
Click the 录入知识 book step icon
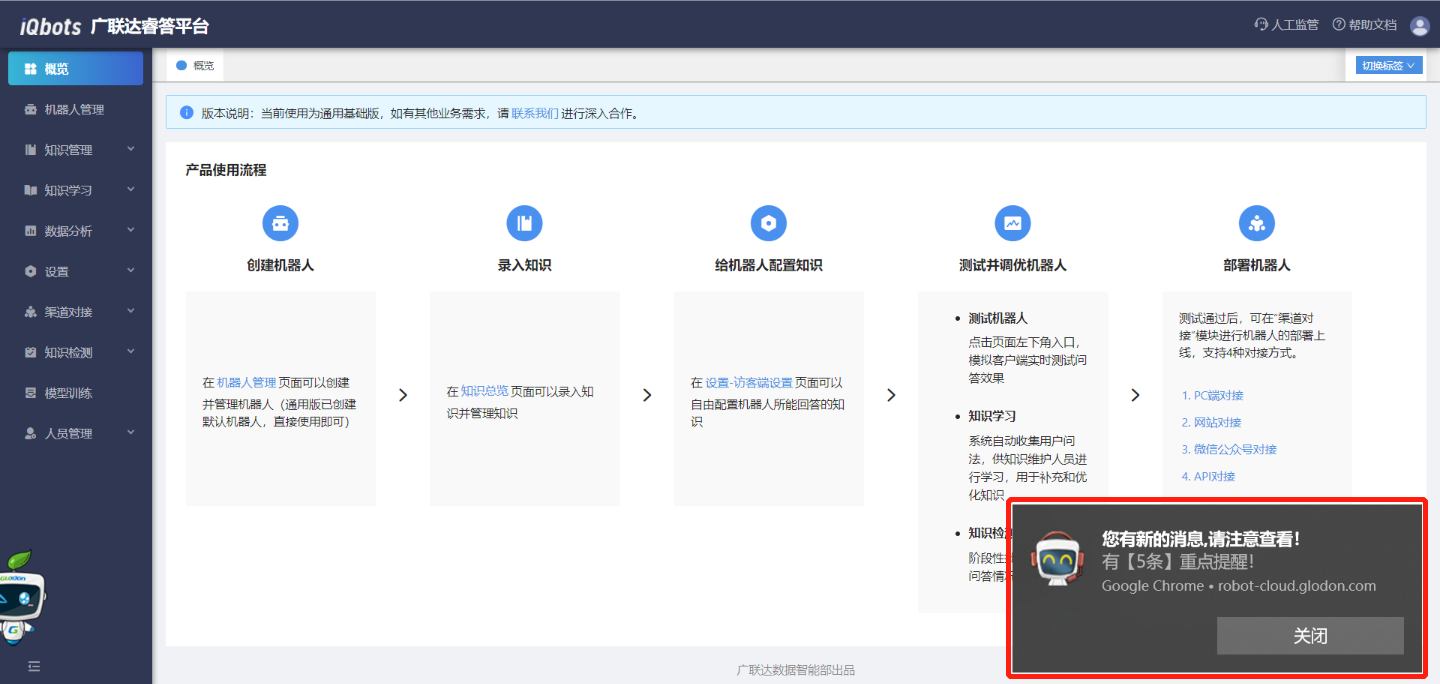point(524,223)
